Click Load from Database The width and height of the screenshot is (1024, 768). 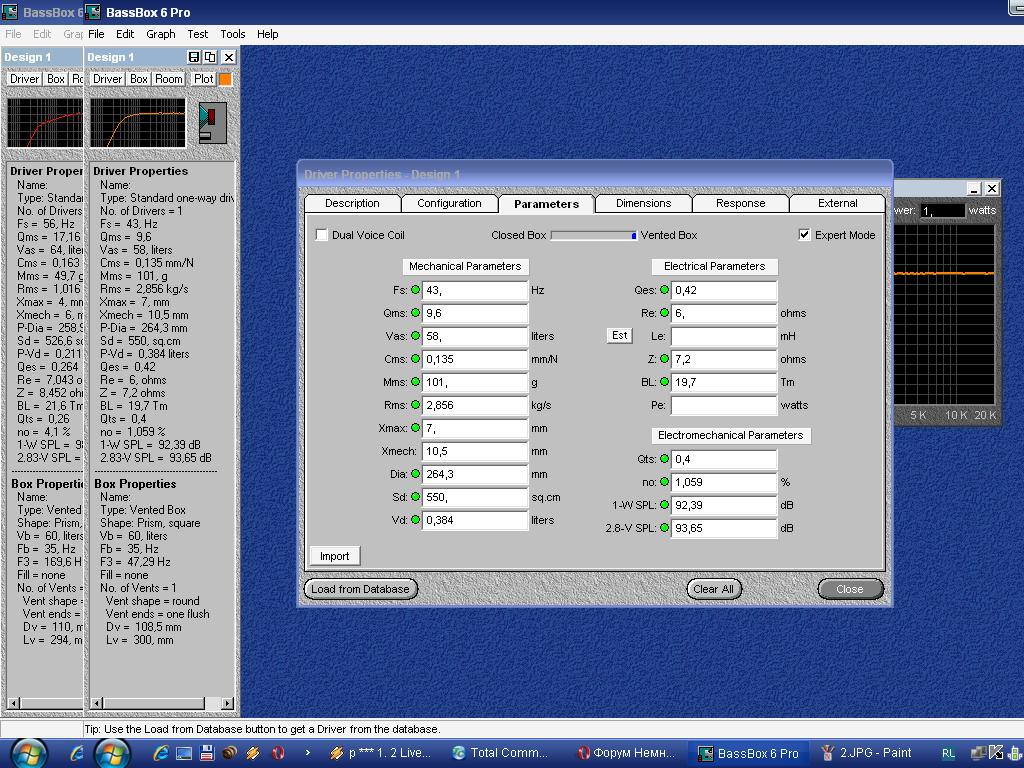pos(360,589)
